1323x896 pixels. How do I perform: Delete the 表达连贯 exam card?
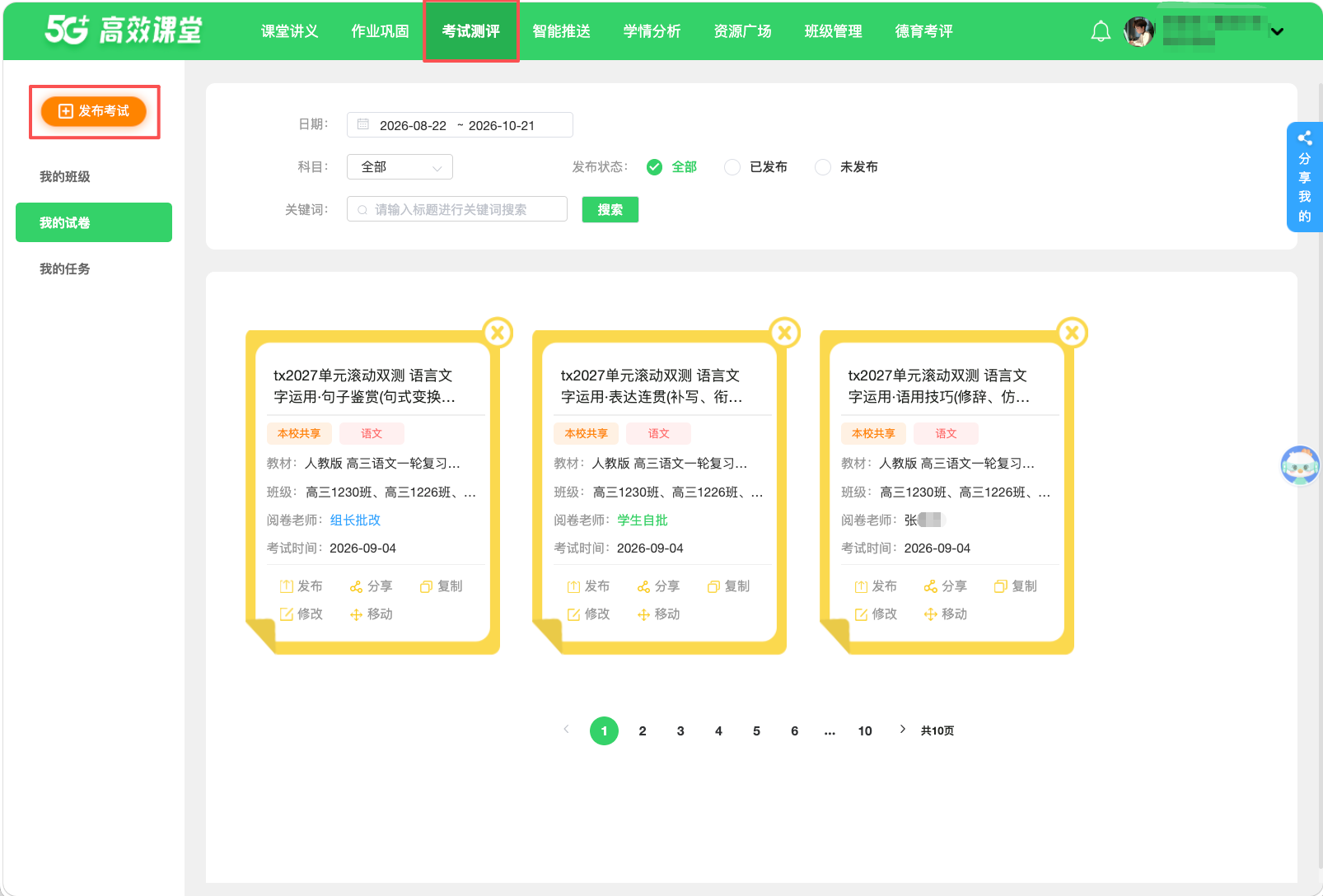click(785, 333)
